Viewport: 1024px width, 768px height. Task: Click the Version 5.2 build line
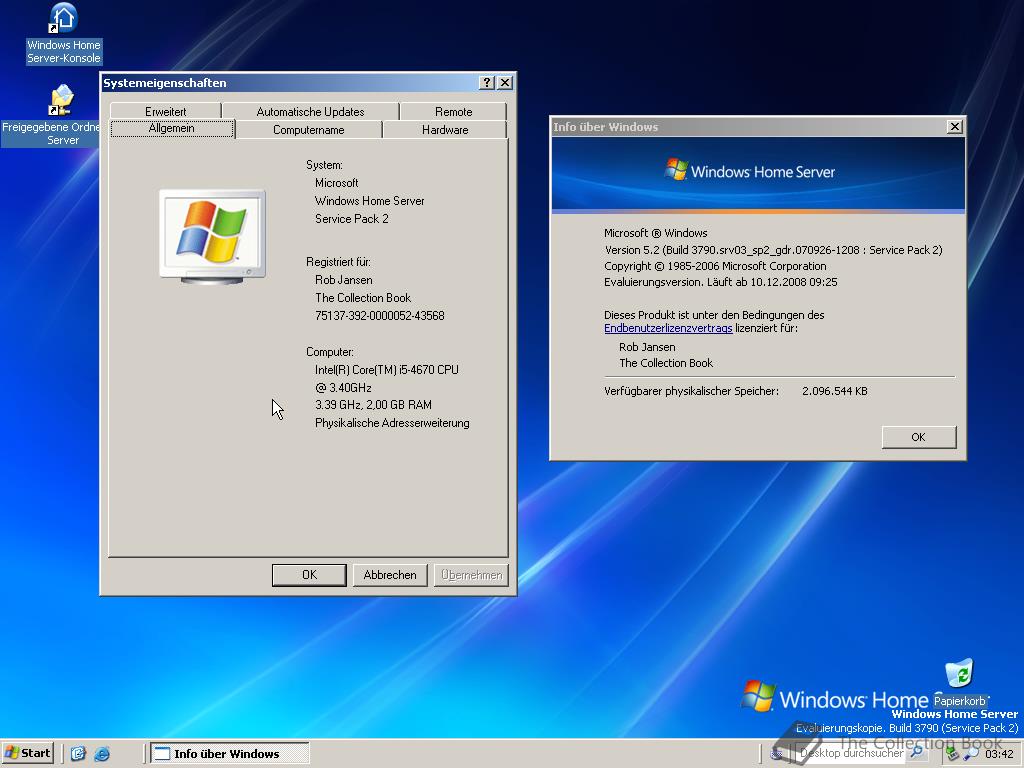tap(773, 250)
